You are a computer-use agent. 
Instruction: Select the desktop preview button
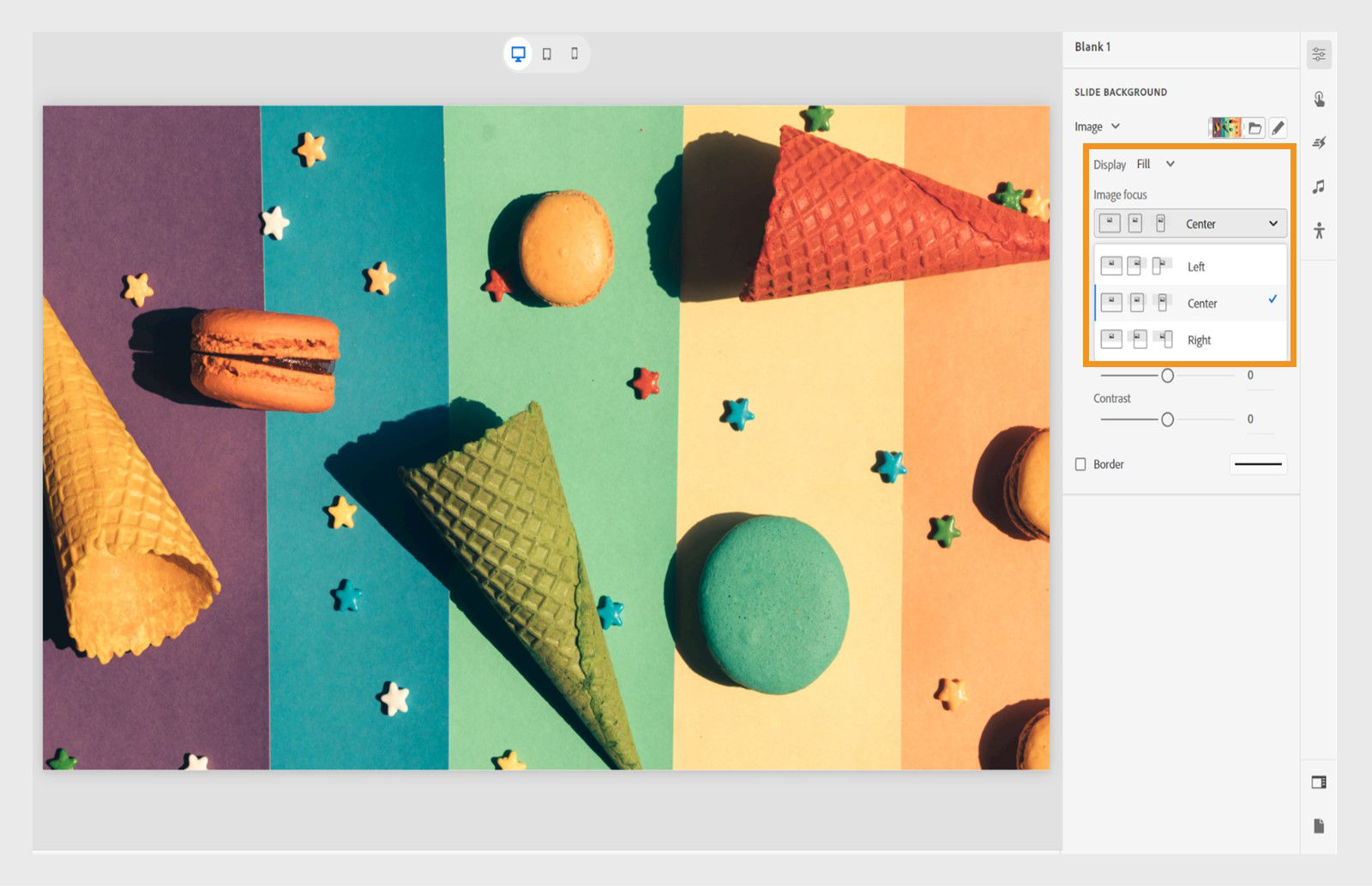517,52
